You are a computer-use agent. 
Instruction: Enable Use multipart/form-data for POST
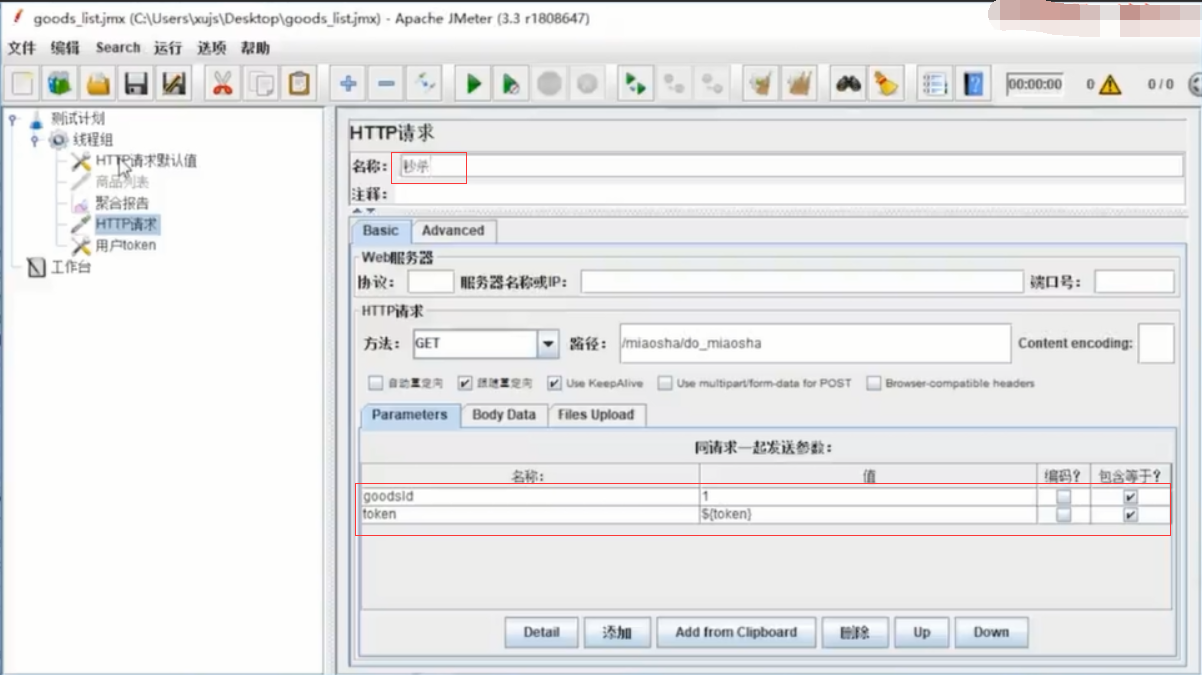[x=665, y=383]
